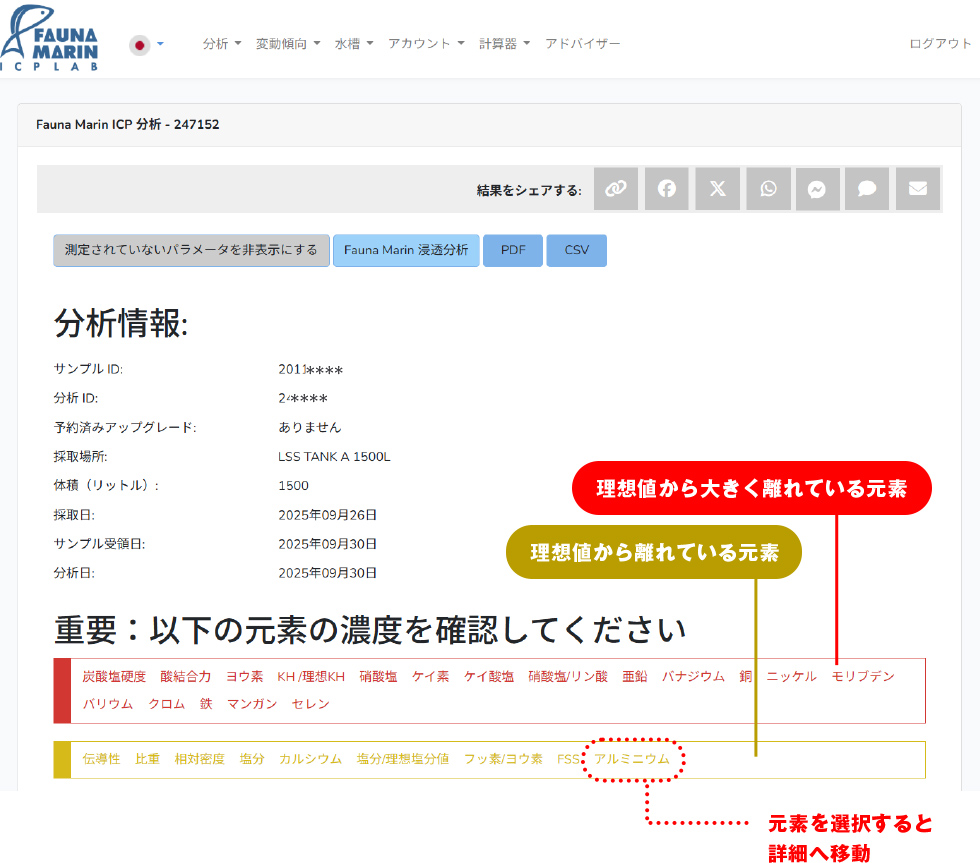
Task: Toggle 測定されていないパラメータを非表示にする button
Action: click(191, 250)
